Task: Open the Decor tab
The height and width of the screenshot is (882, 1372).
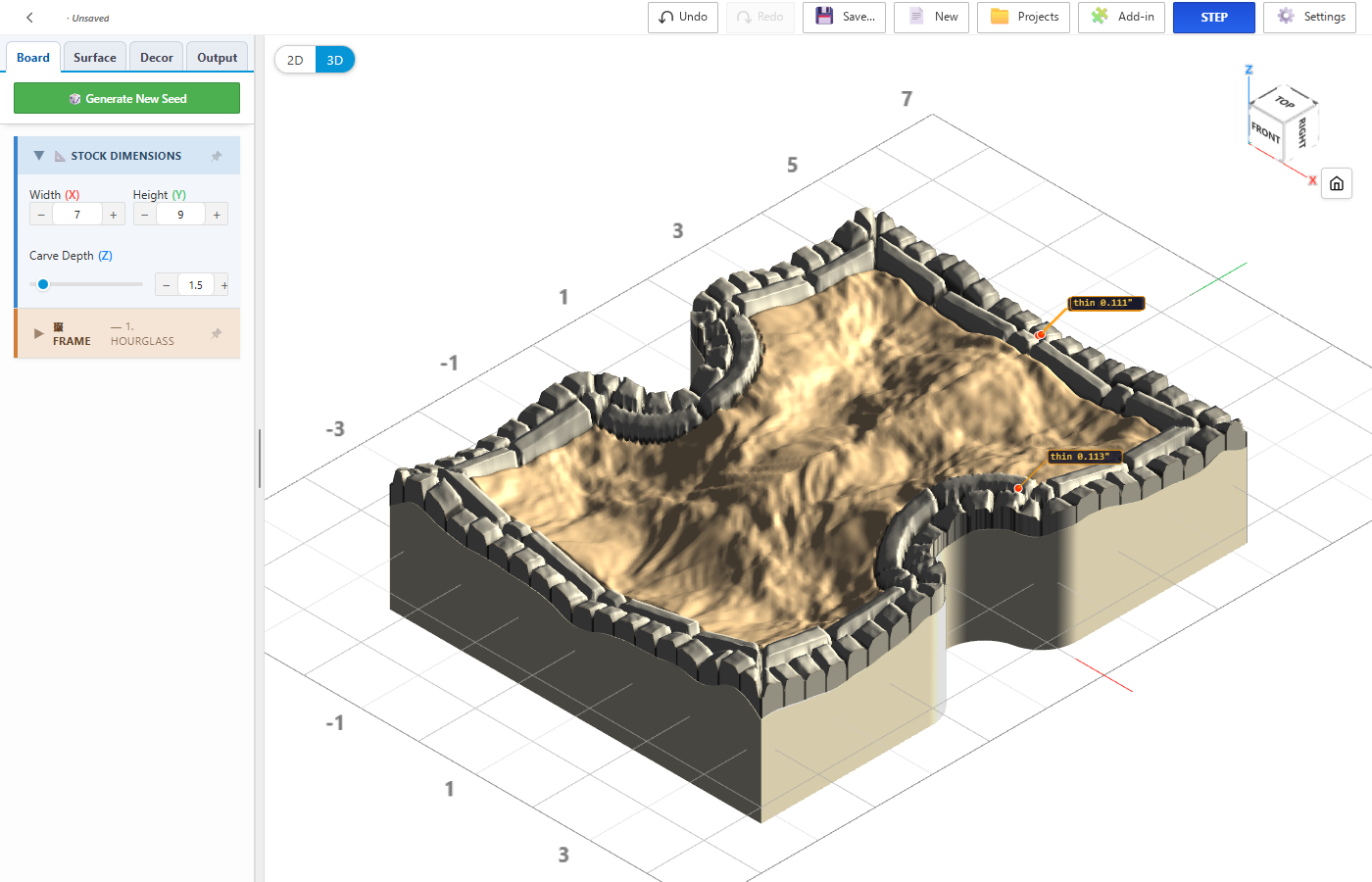Action: click(157, 58)
